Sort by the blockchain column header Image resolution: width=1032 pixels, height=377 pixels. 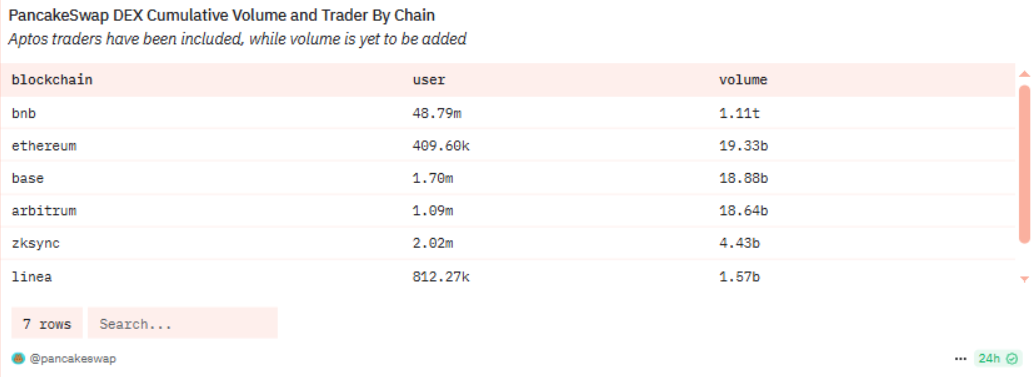click(52, 80)
